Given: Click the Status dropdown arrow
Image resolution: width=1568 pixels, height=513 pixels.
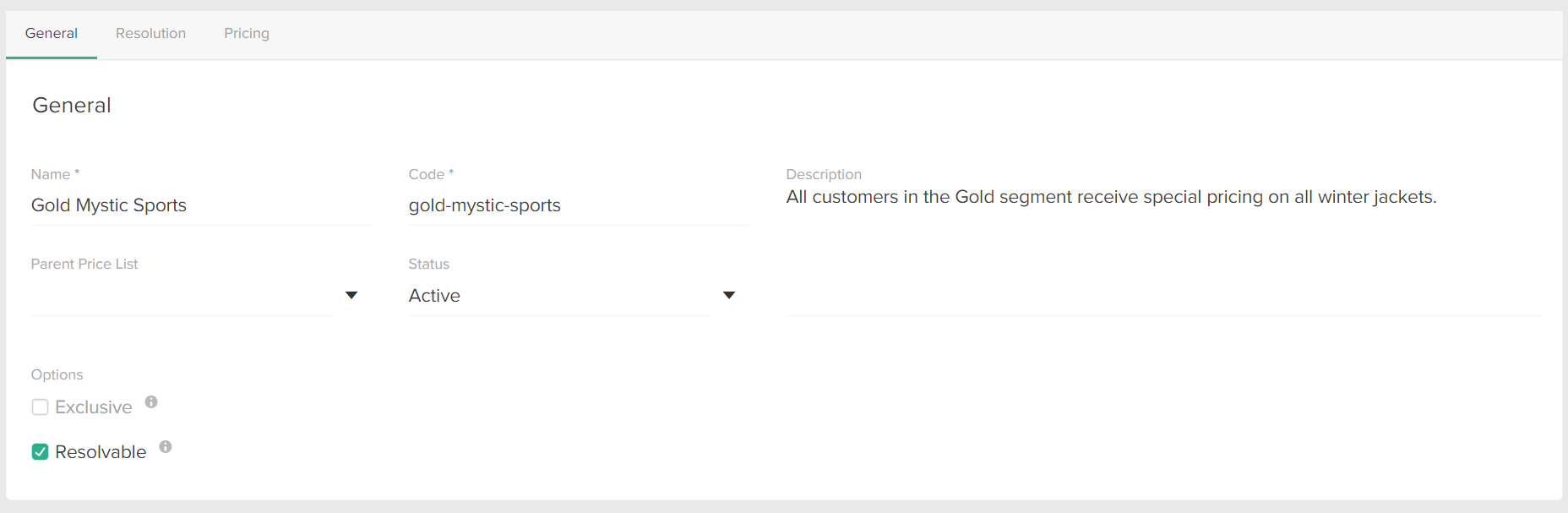Looking at the screenshot, I should (x=728, y=295).
